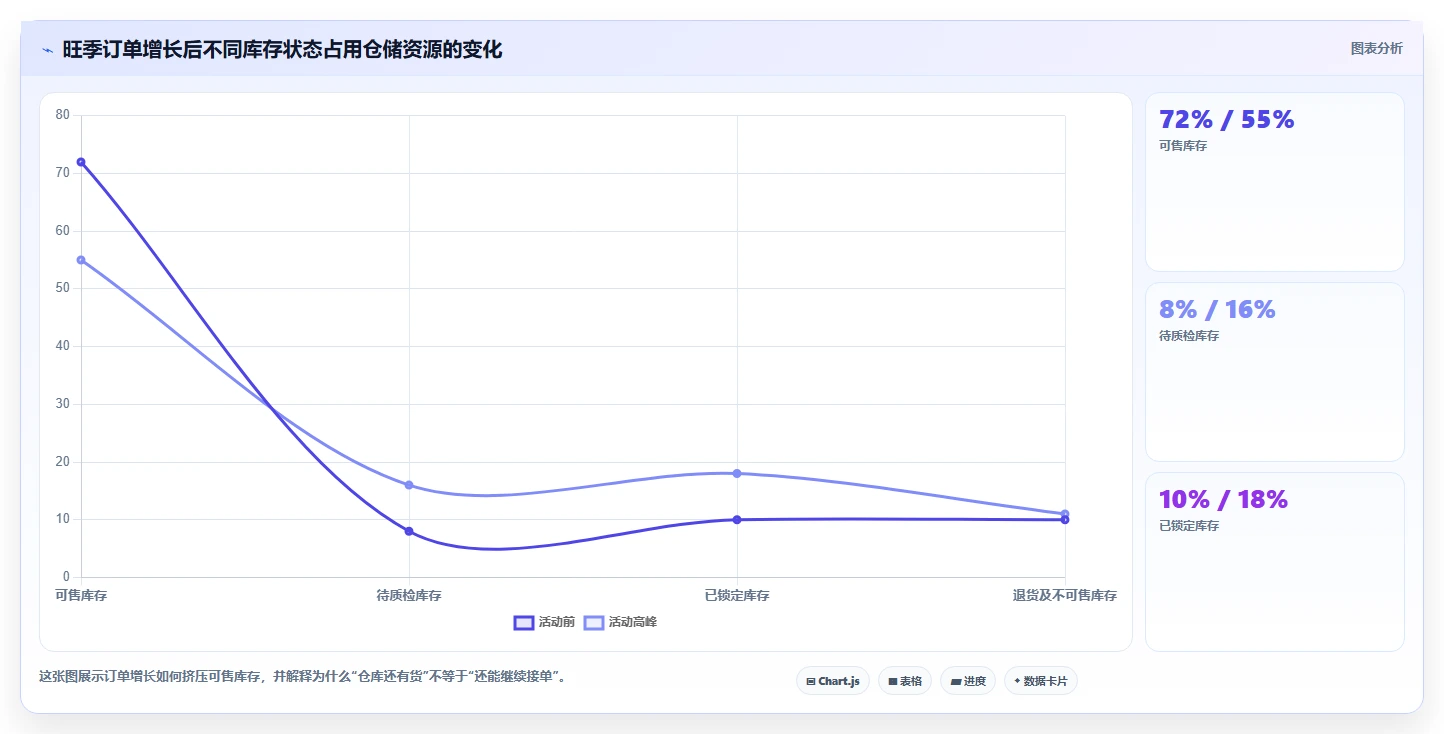Open the 72% / 55% 可售库存 card
The image size is (1444, 734).
1274,182
